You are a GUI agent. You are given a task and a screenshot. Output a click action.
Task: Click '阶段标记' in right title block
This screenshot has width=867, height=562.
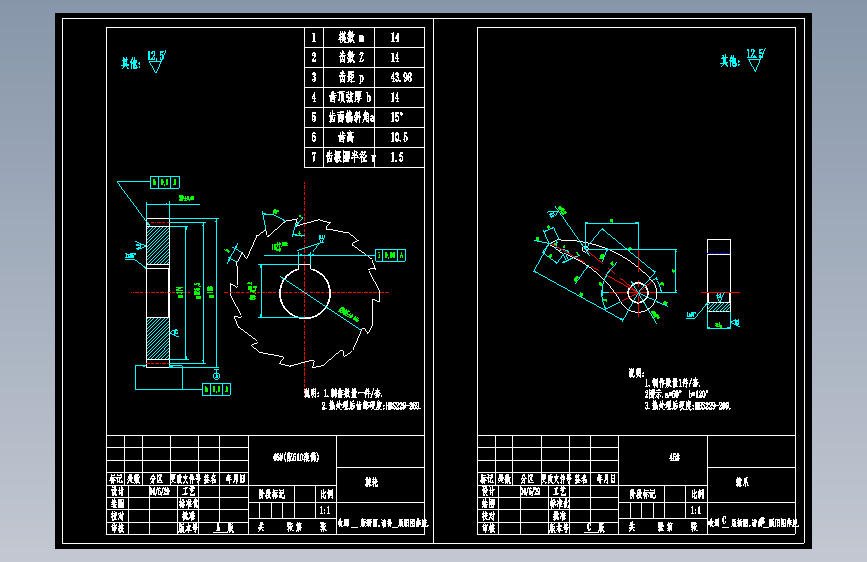[x=643, y=494]
